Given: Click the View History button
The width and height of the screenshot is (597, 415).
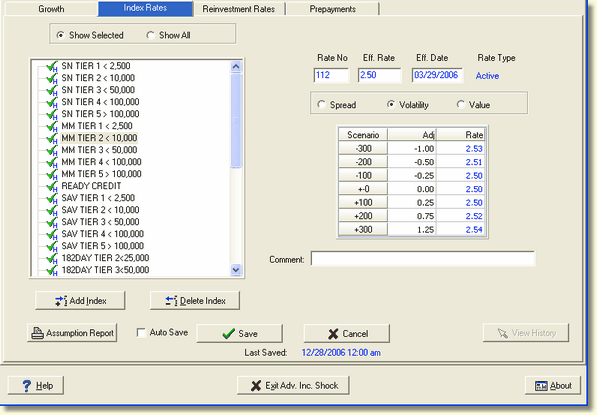Looking at the screenshot, I should click(526, 333).
